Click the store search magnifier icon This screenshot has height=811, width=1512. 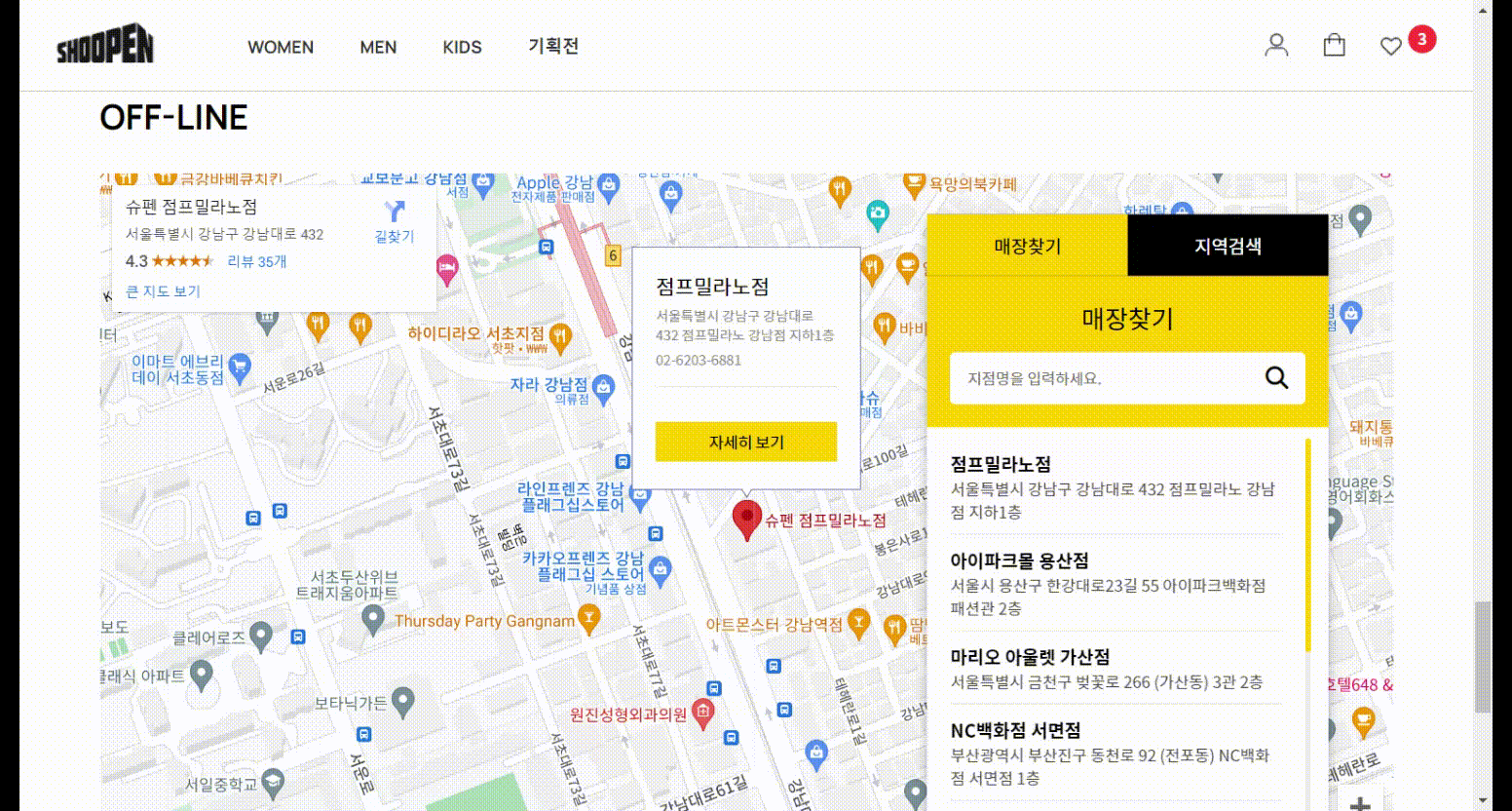coord(1276,377)
